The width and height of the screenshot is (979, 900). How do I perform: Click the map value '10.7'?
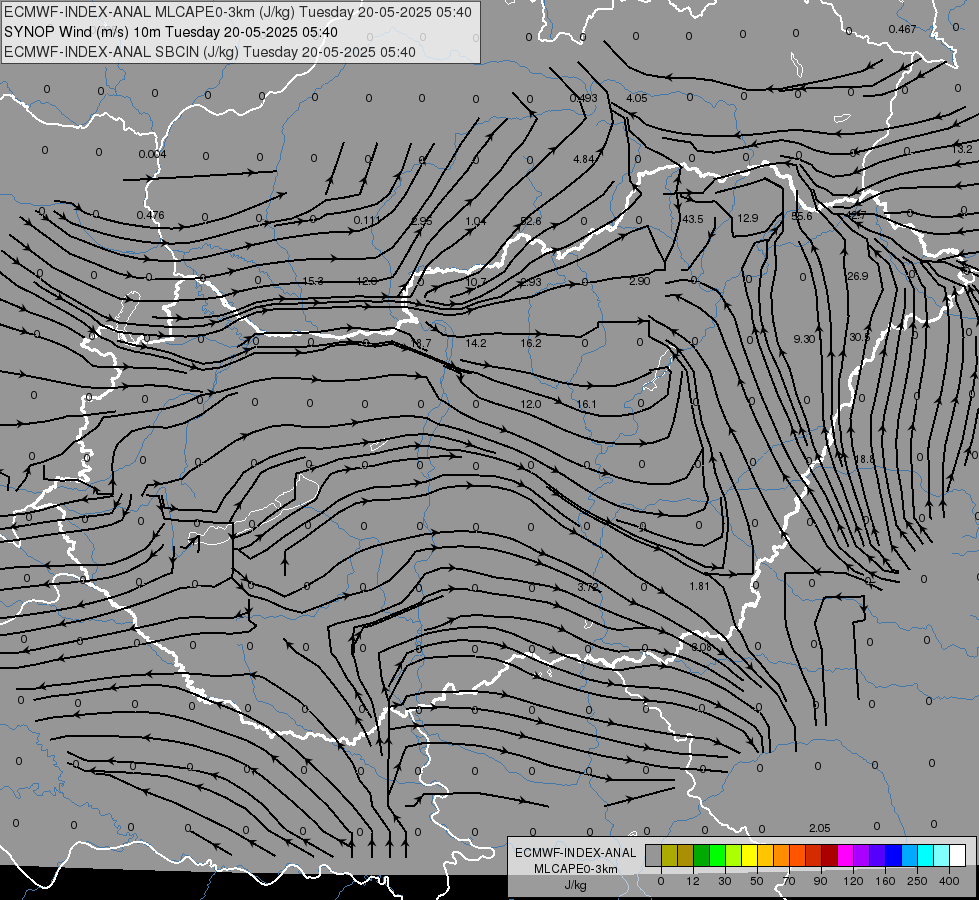pyautogui.click(x=476, y=282)
